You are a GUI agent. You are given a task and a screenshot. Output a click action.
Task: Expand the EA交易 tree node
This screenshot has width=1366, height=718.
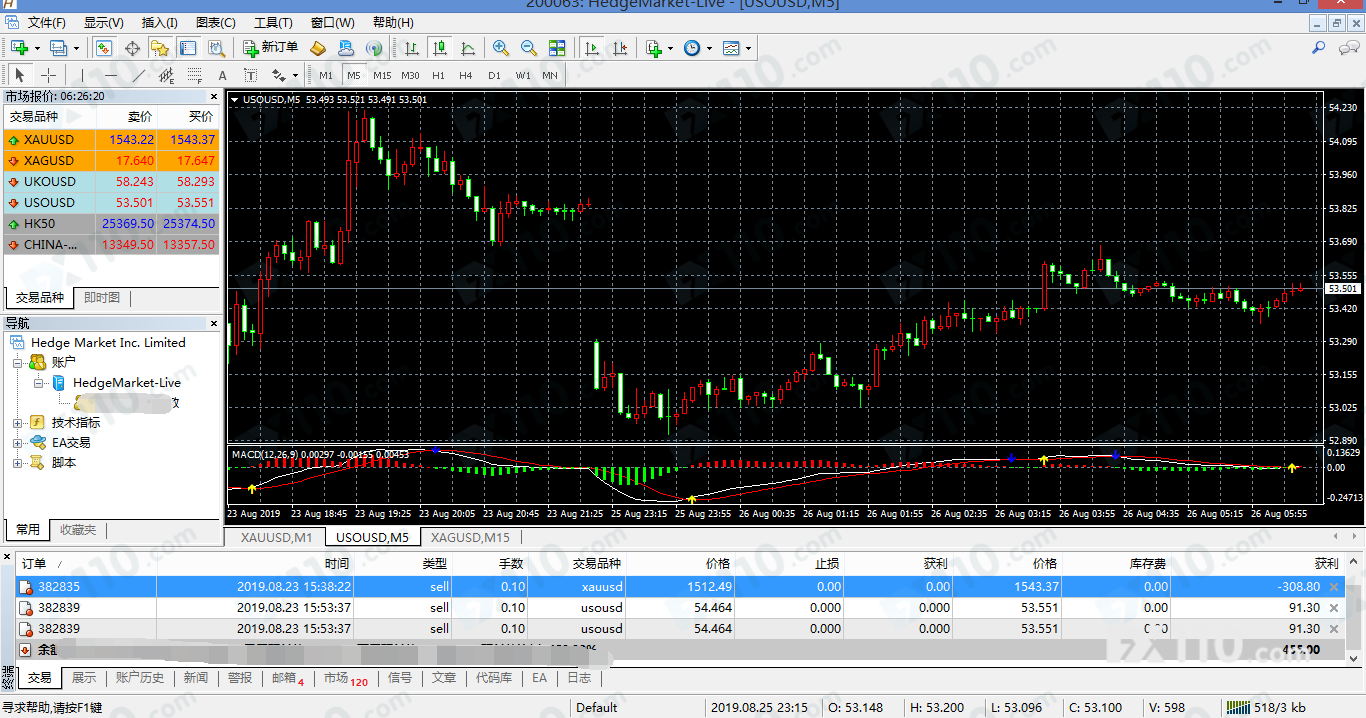(x=18, y=443)
